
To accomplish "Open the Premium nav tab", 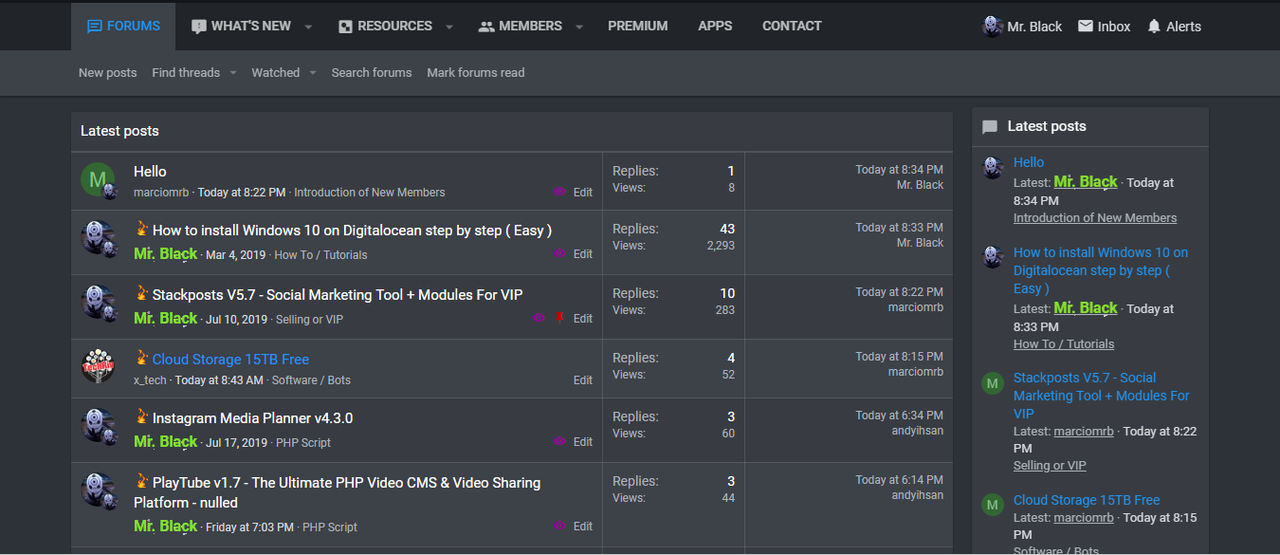I will (638, 26).
